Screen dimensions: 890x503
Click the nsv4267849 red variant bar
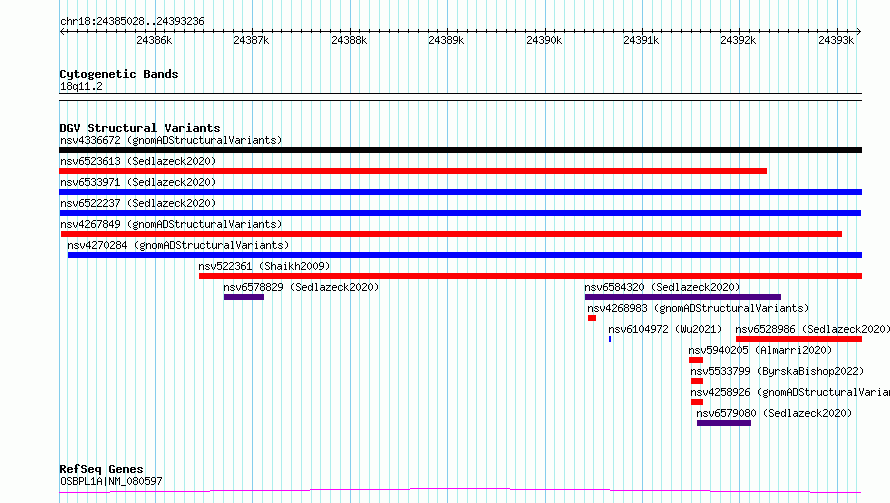click(x=451, y=234)
